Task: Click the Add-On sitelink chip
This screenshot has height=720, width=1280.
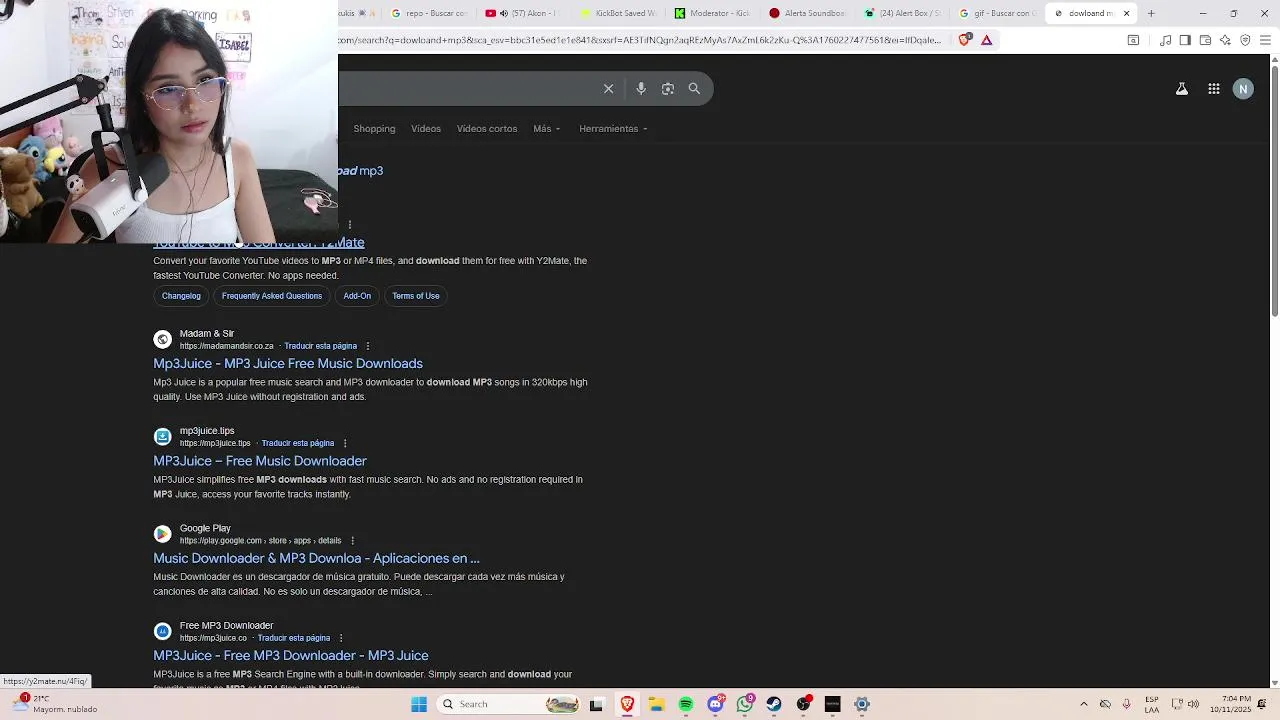Action: (357, 296)
